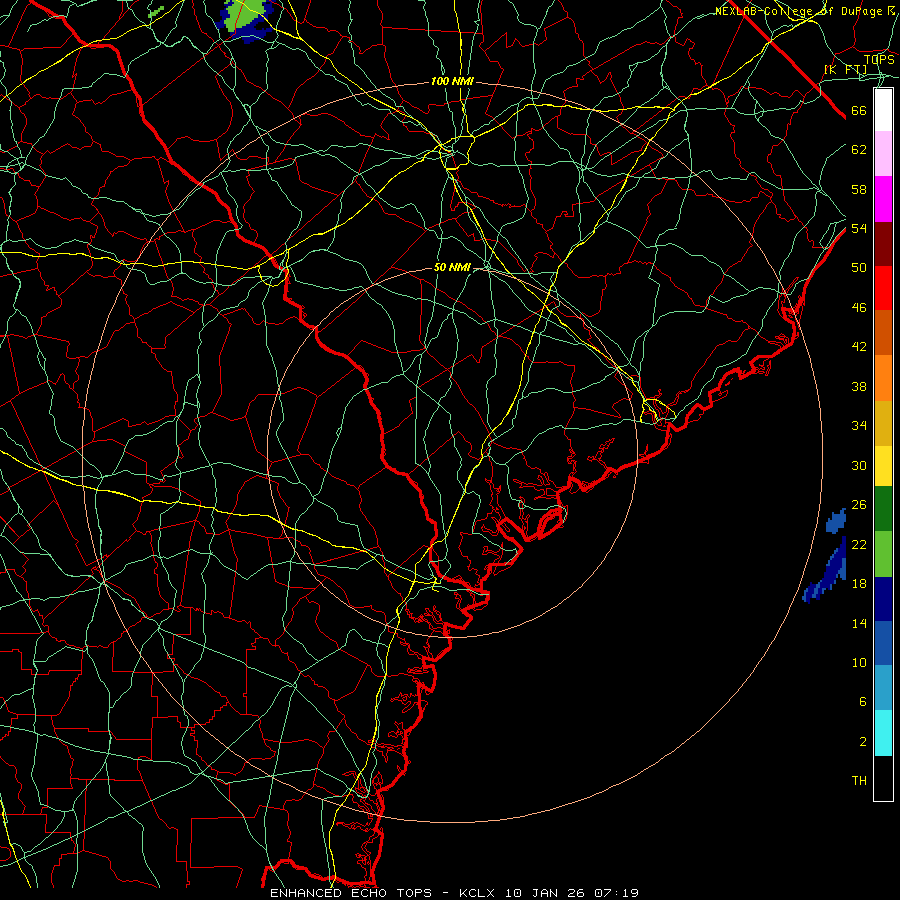Click the 100 NMI range ring label

click(452, 82)
